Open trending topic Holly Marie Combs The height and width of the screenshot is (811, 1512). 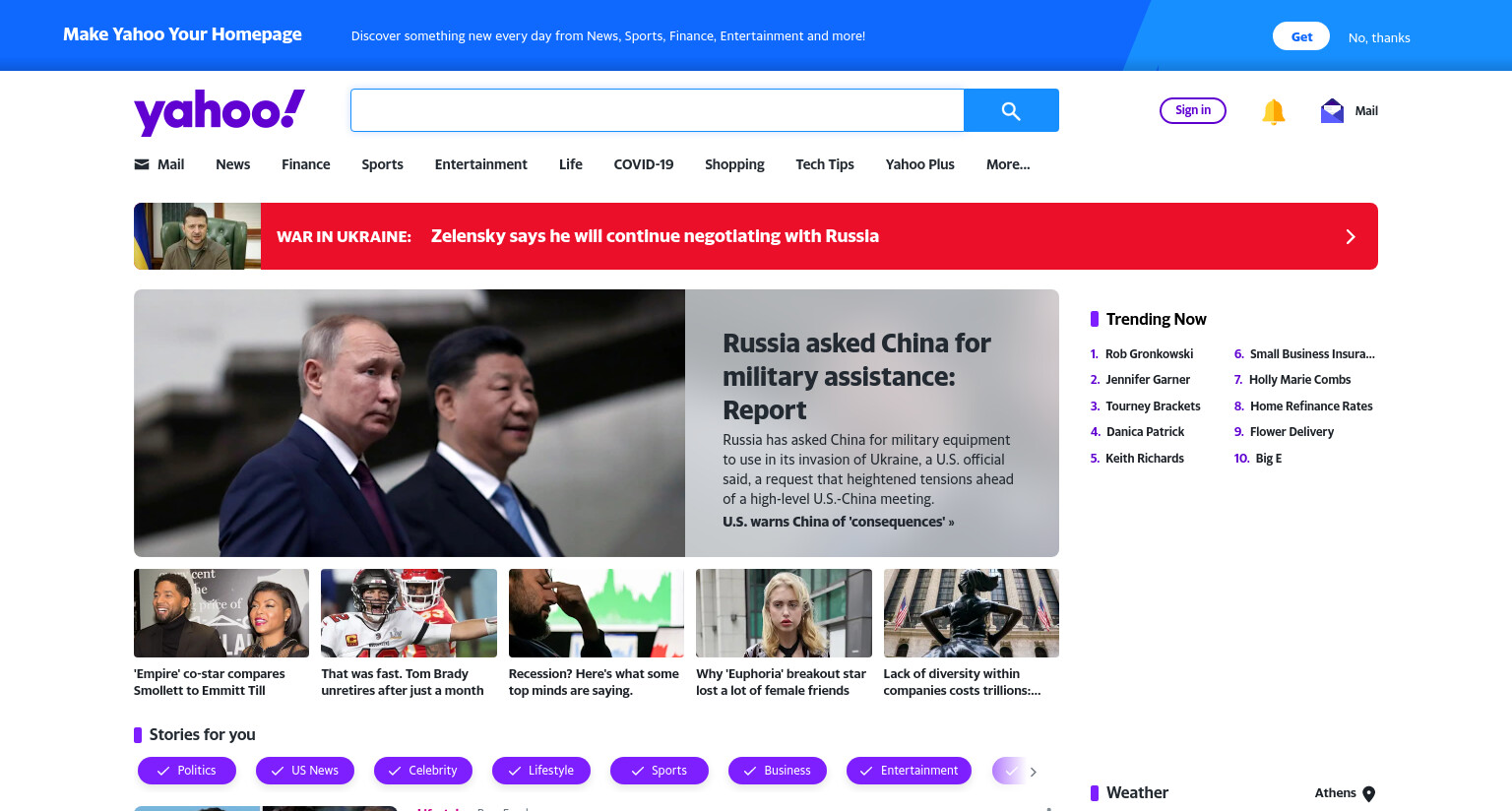click(1299, 380)
